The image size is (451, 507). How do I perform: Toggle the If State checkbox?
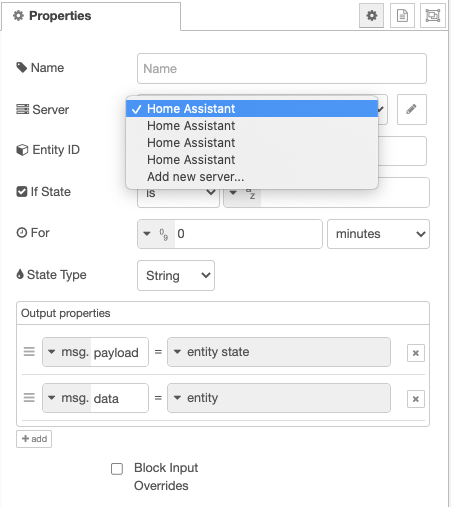(22, 192)
